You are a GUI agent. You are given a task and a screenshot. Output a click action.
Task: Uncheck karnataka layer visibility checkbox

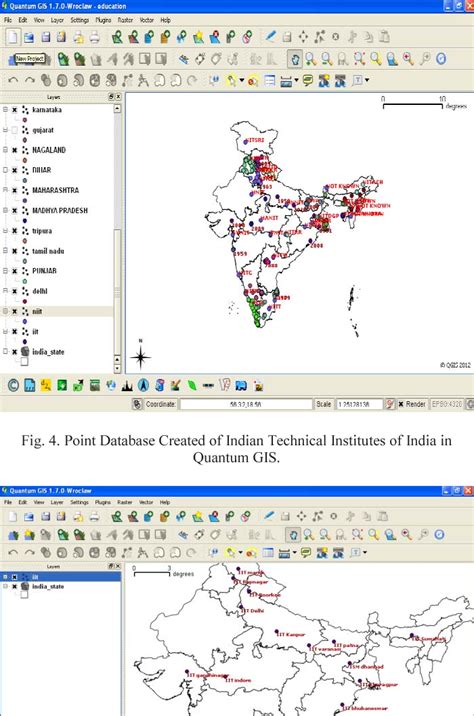click(15, 110)
